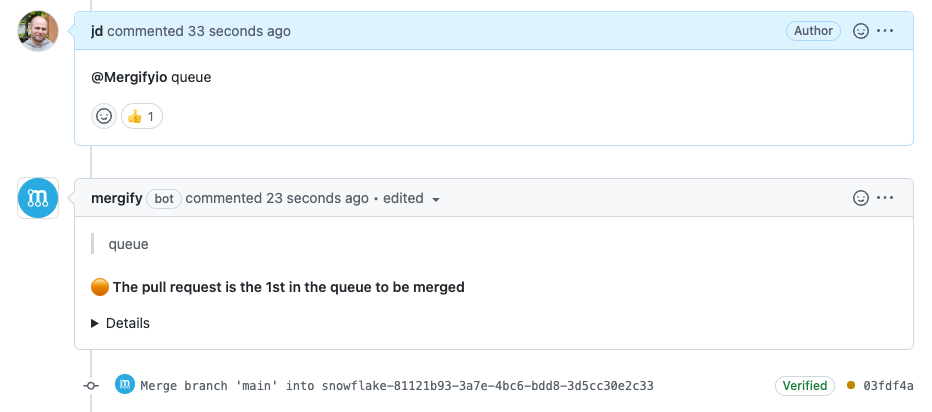This screenshot has height=412, width=932.
Task: Open the jd username link
Action: tap(97, 31)
